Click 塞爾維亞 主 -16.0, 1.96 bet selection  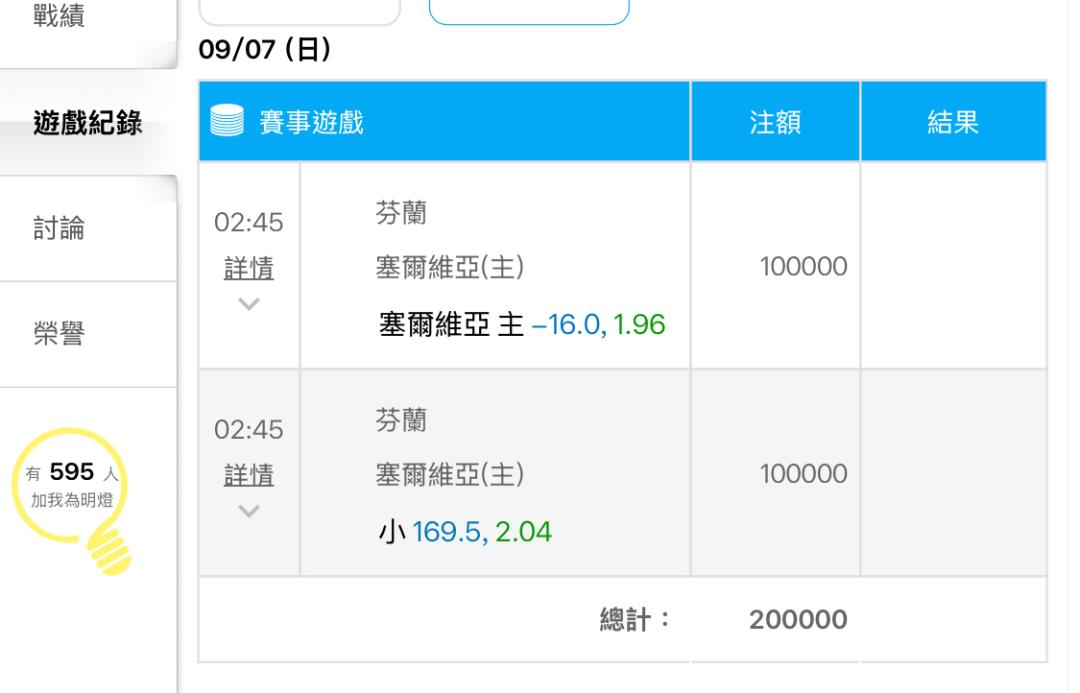[521, 325]
